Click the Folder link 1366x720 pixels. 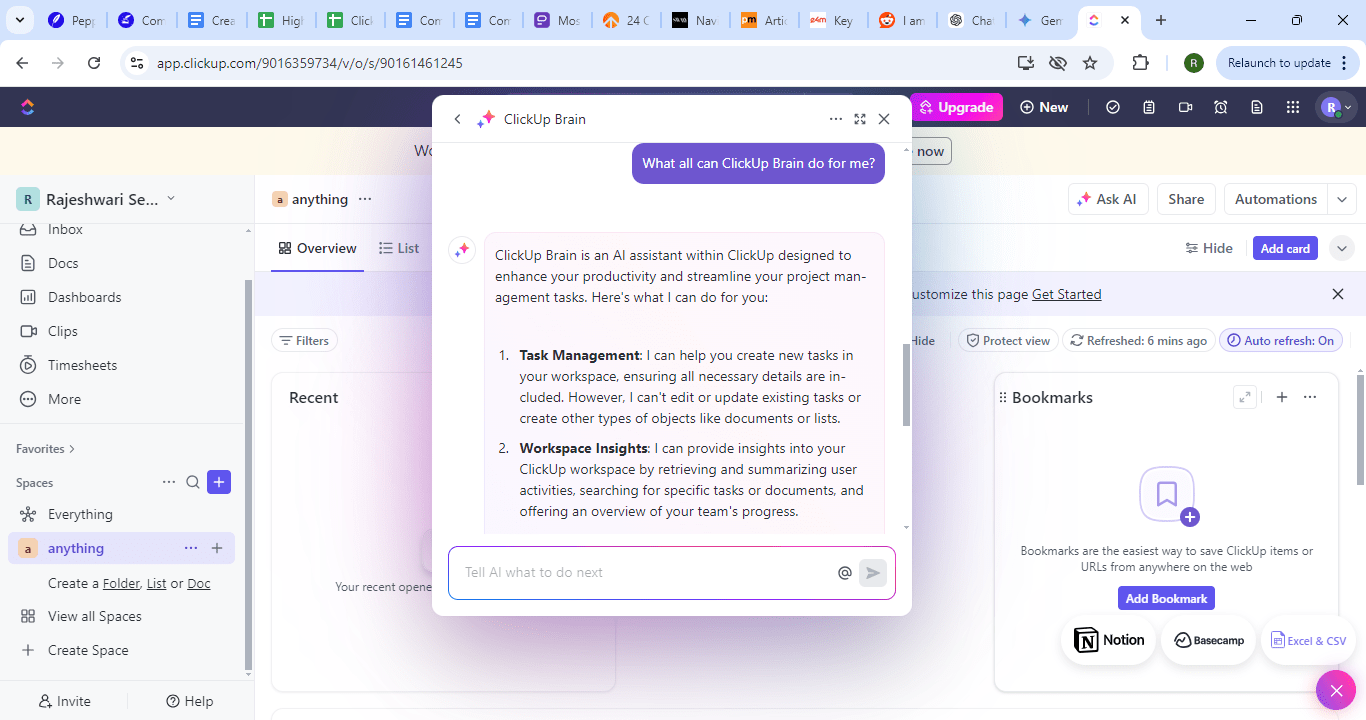tap(121, 583)
